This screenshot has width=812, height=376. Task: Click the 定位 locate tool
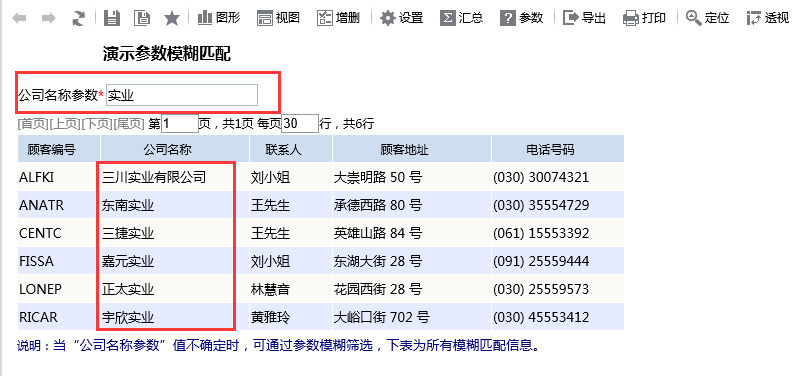coord(707,18)
